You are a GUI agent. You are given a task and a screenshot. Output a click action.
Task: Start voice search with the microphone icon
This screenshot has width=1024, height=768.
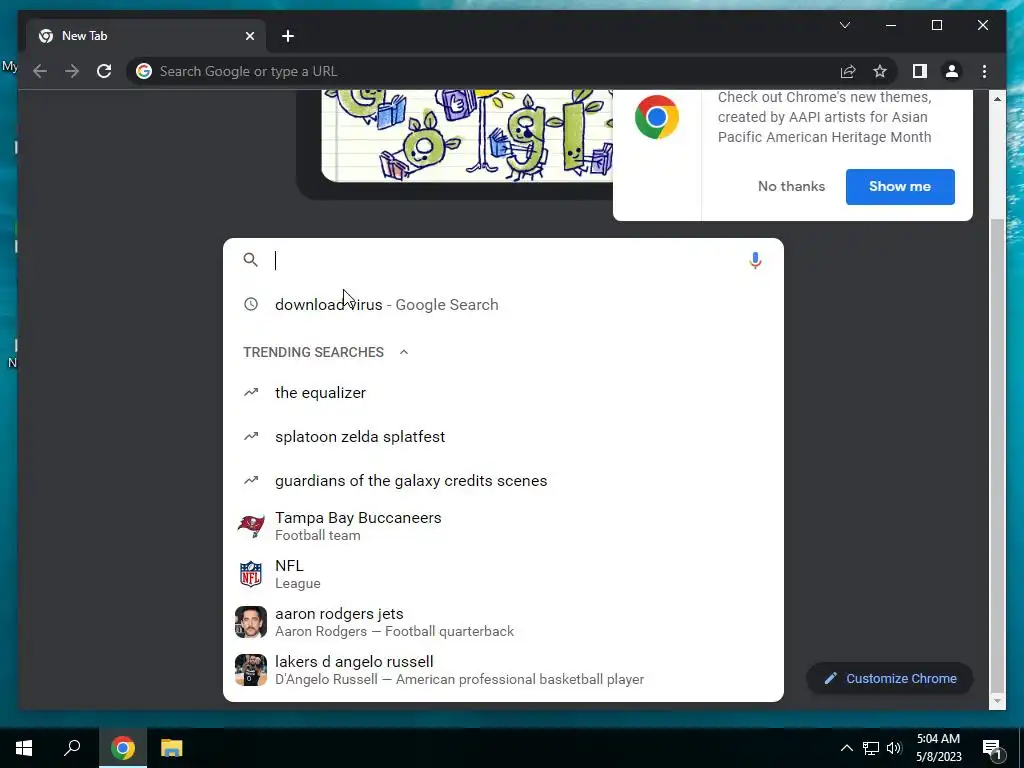(x=755, y=261)
